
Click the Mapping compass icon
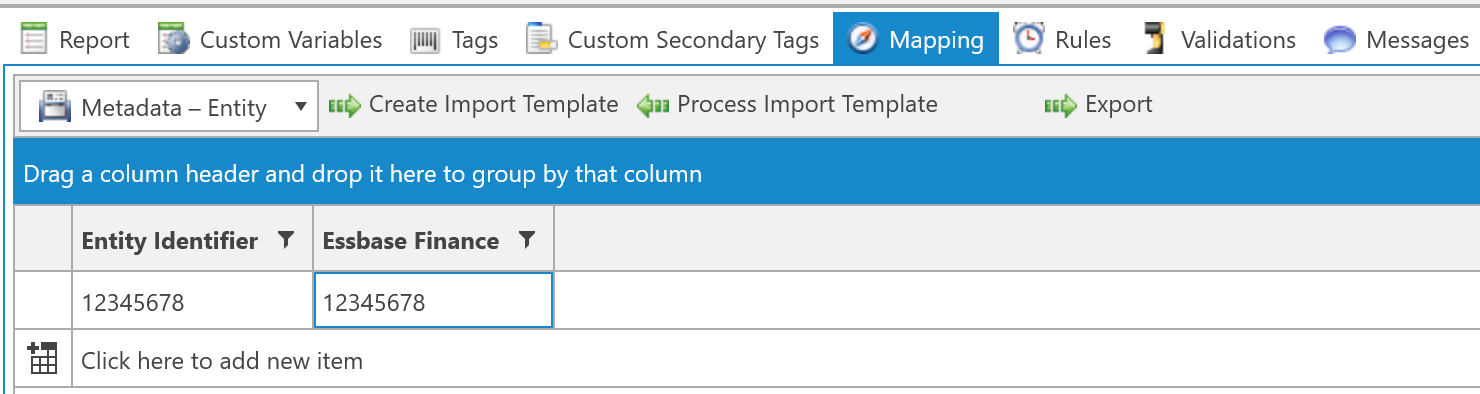863,39
